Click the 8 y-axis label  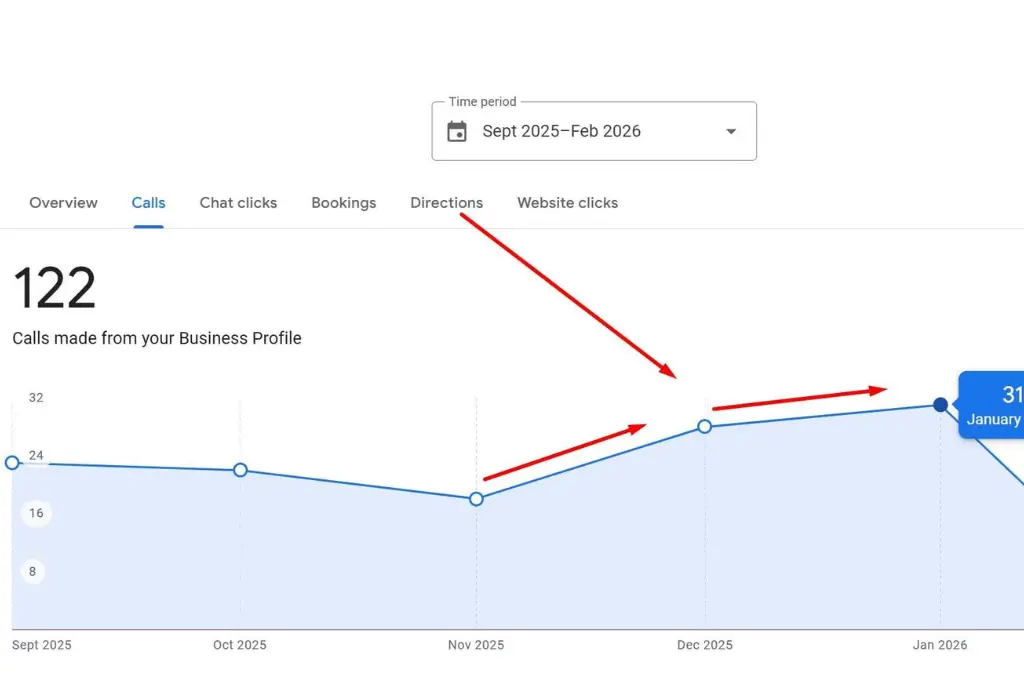click(x=34, y=571)
